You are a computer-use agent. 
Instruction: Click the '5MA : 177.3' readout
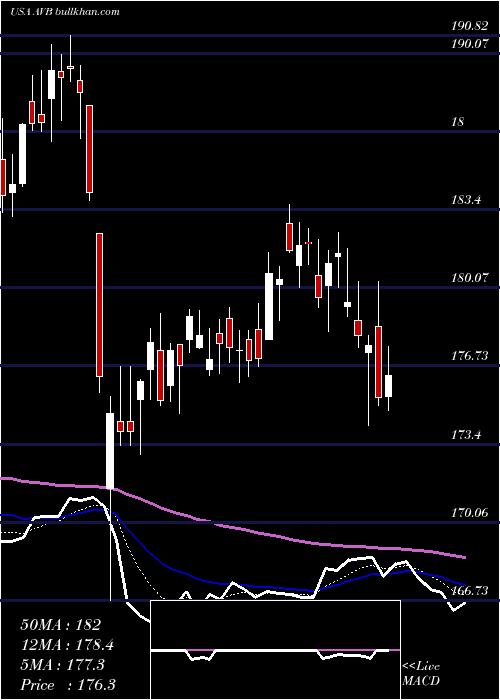62,665
